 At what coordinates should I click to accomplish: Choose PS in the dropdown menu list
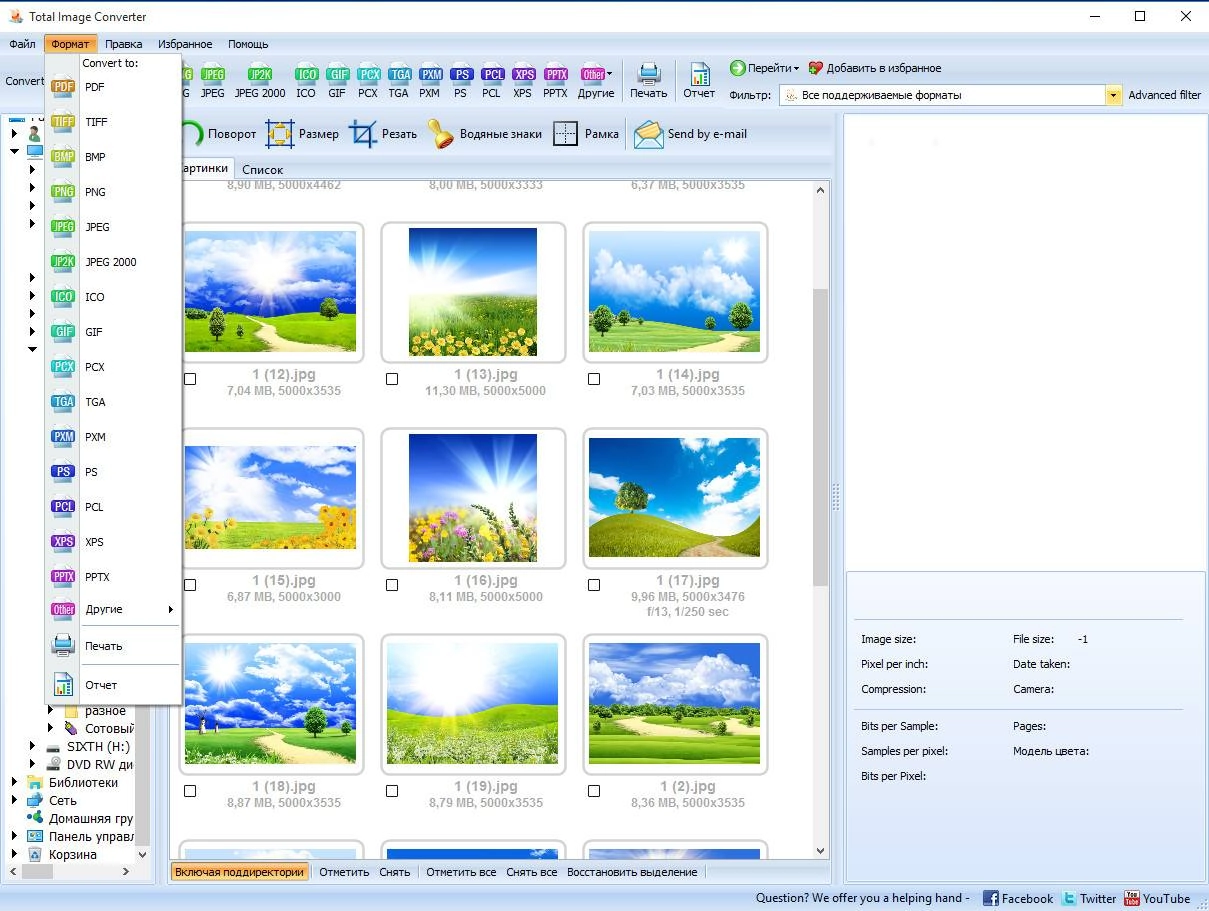[x=112, y=472]
